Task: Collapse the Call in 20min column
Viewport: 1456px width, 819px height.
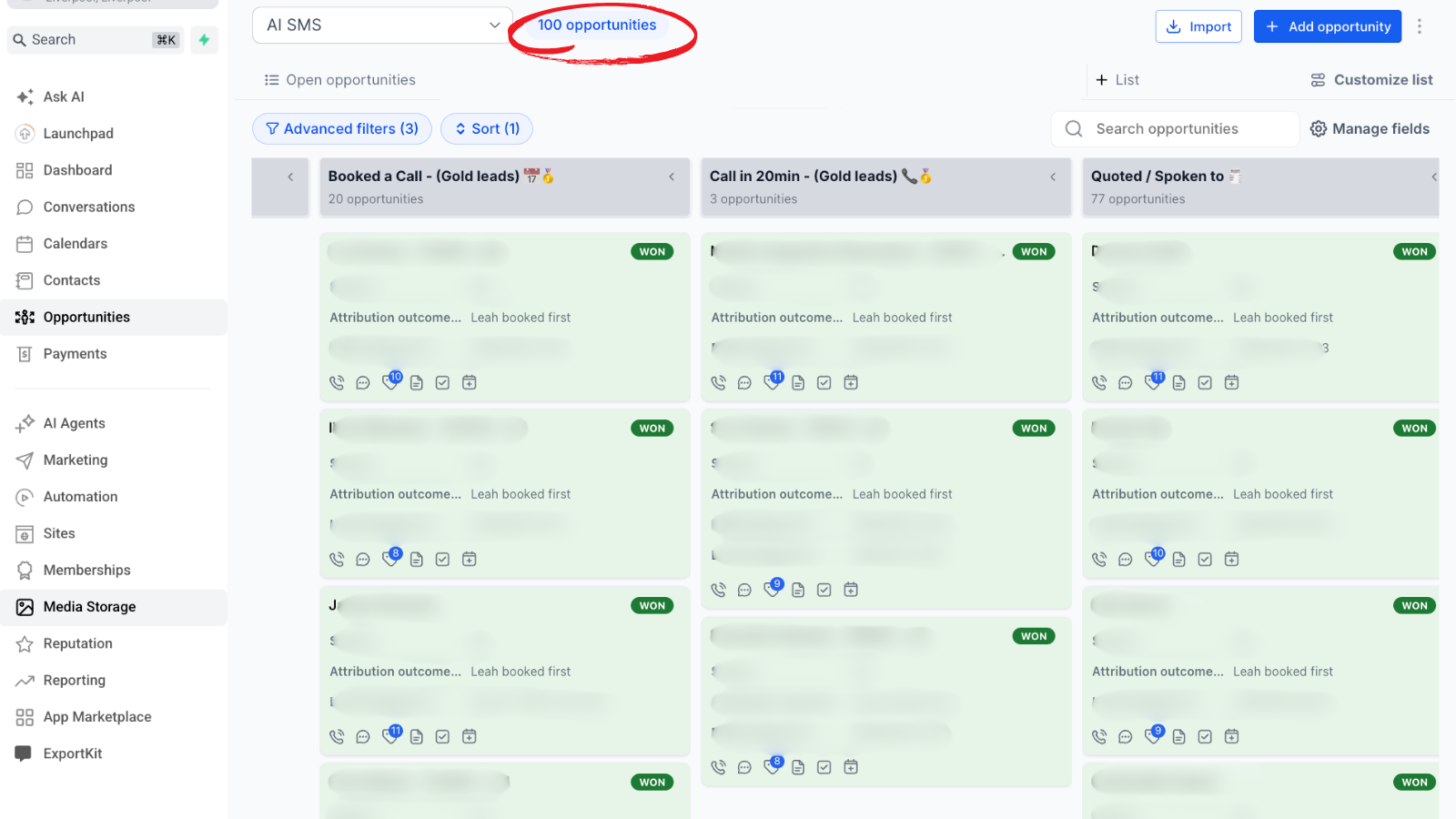Action: pyautogui.click(x=1053, y=177)
